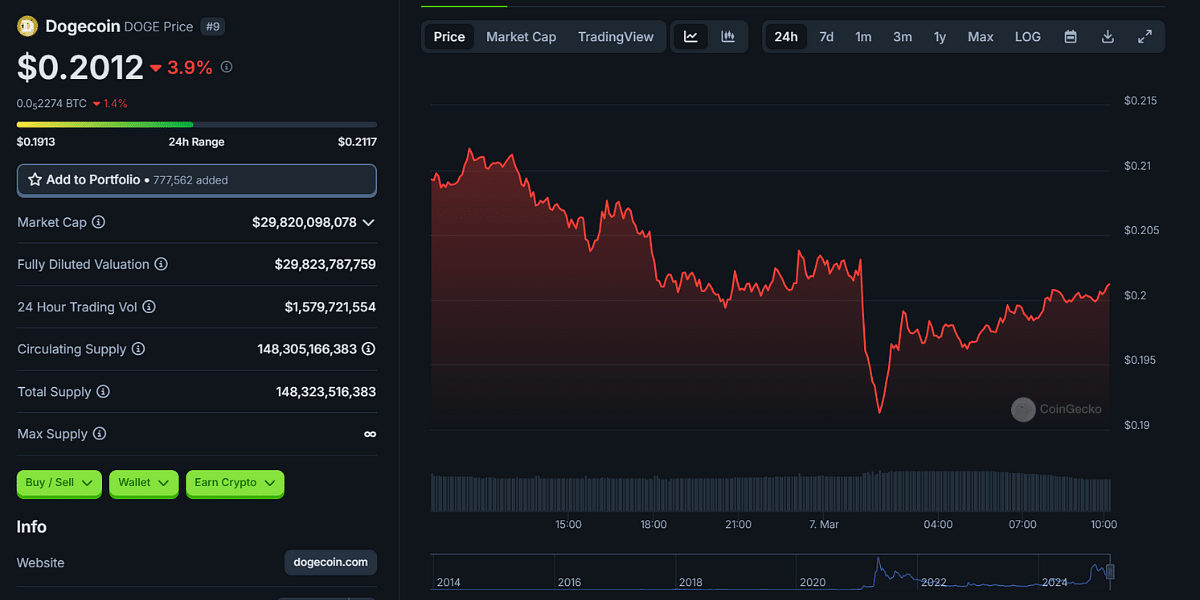Click valuation value $29,823,787,759
The image size is (1200, 600).
[x=325, y=265]
